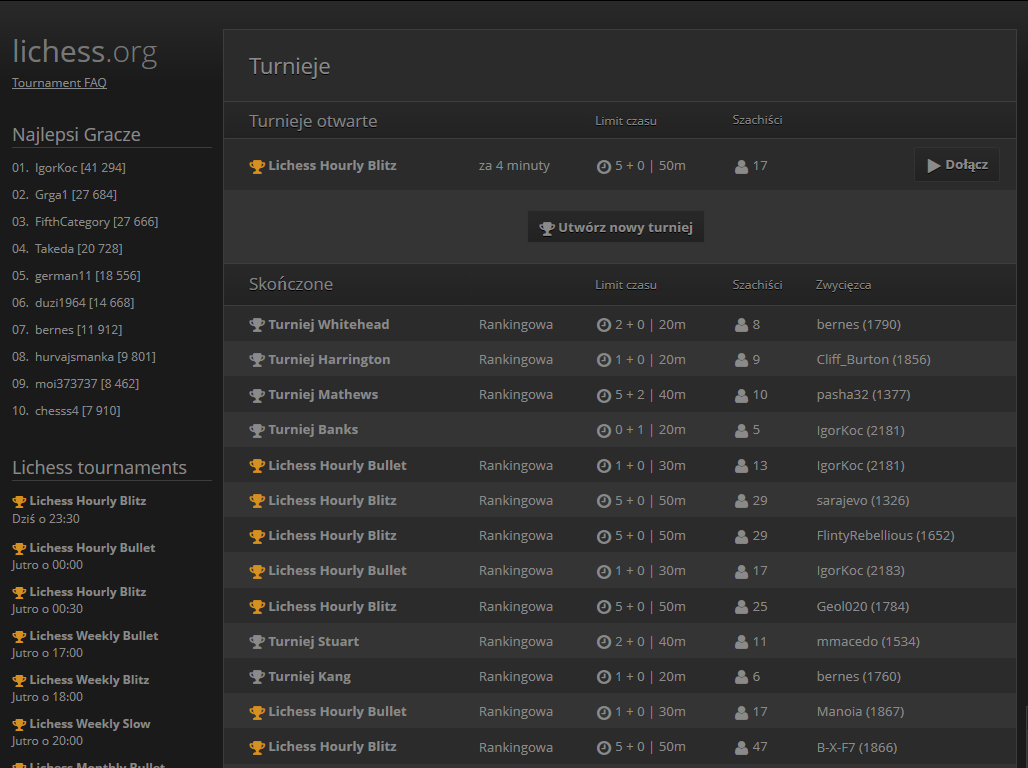Click the player icon in the "za 4 minuty" row
The width and height of the screenshot is (1028, 768).
[741, 167]
